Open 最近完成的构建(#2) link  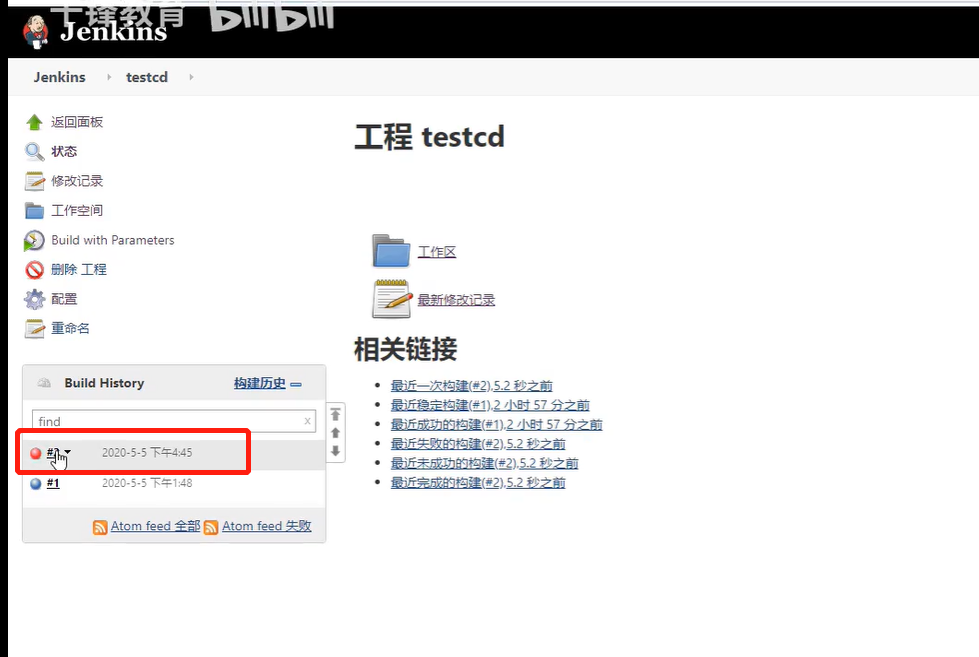[478, 482]
